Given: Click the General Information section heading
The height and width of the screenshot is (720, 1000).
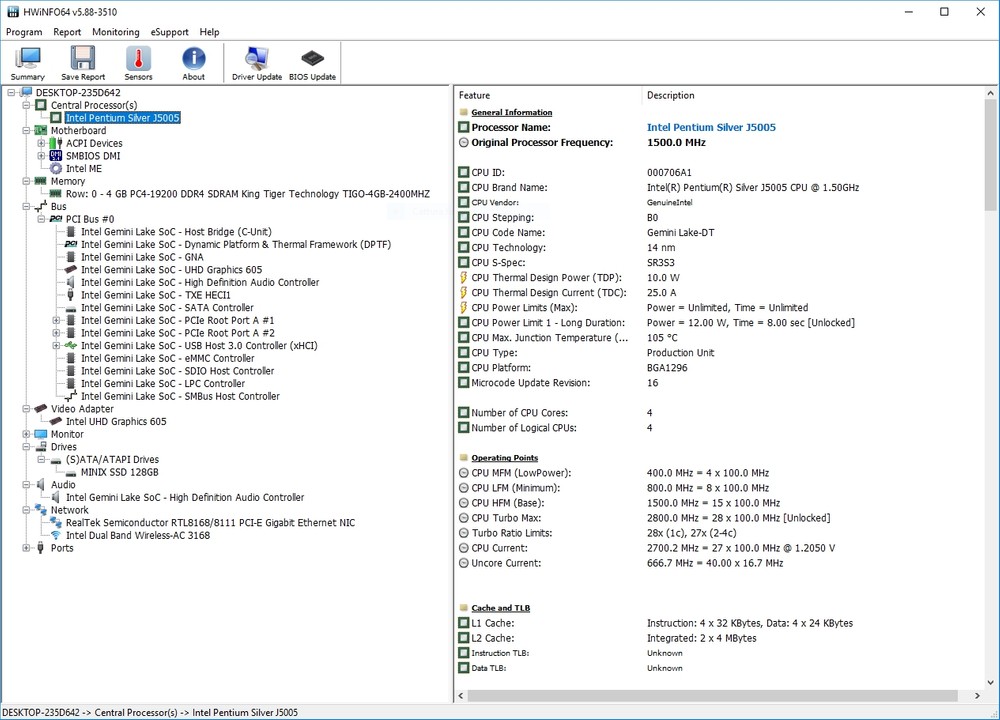Looking at the screenshot, I should point(511,112).
